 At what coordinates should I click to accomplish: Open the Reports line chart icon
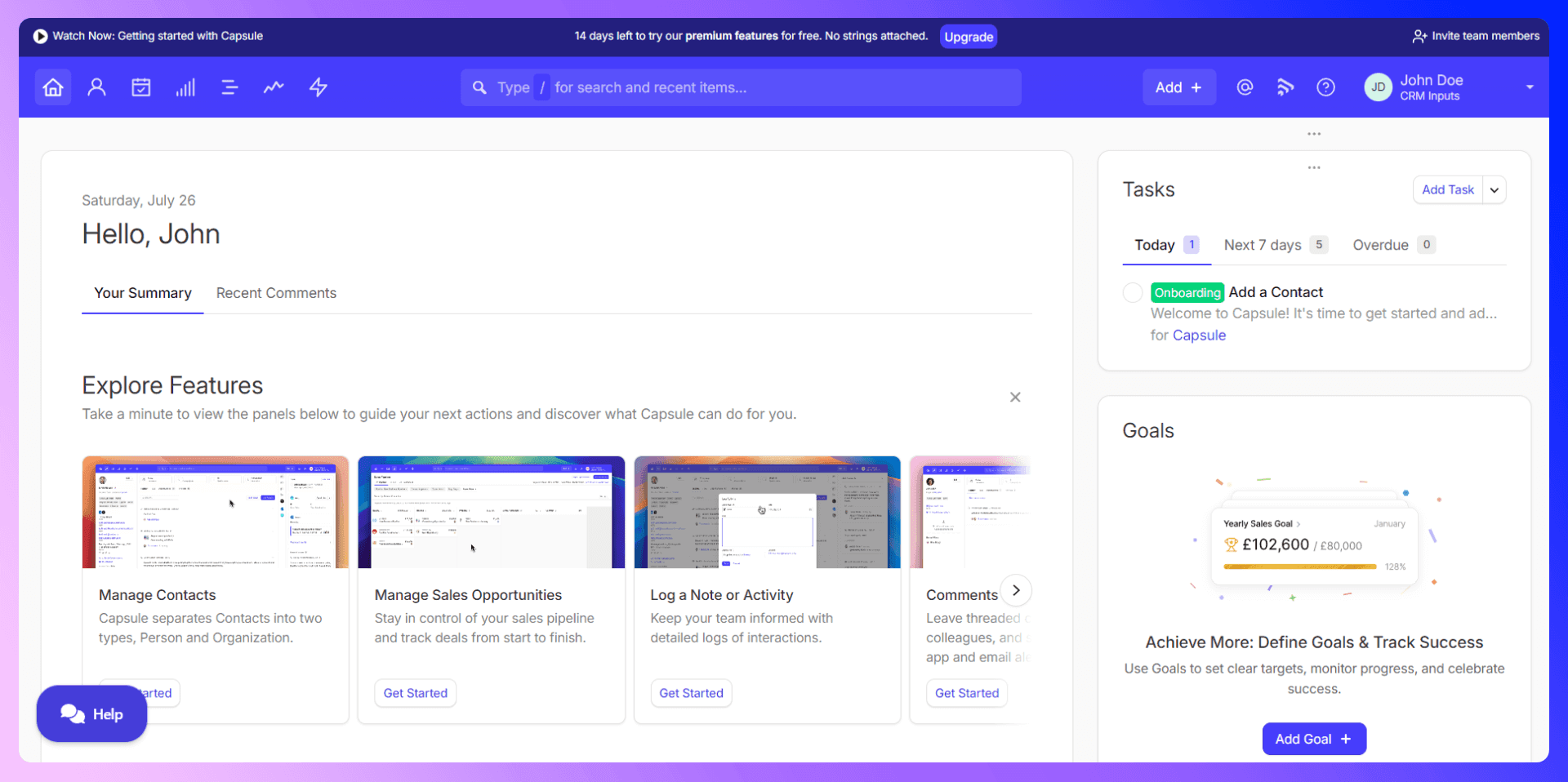(x=274, y=87)
